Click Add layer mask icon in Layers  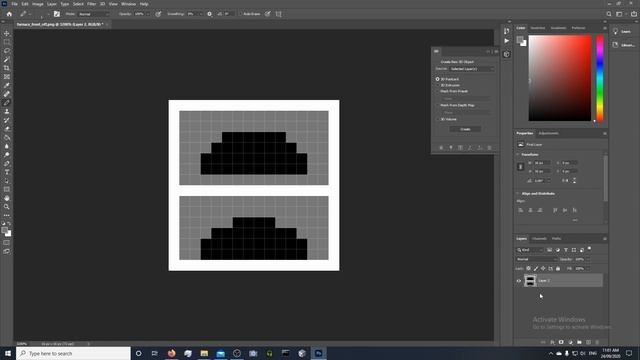tap(561, 342)
